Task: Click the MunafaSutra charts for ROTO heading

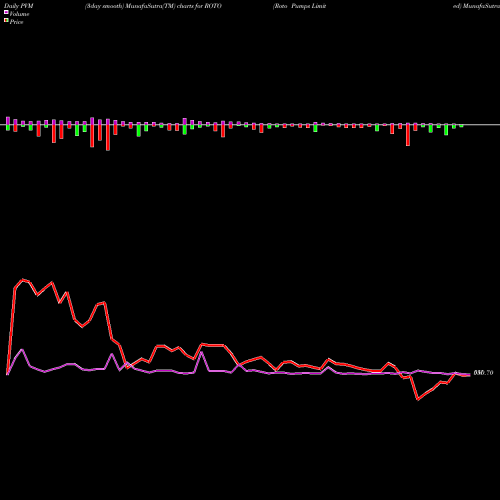Action: [153, 6]
